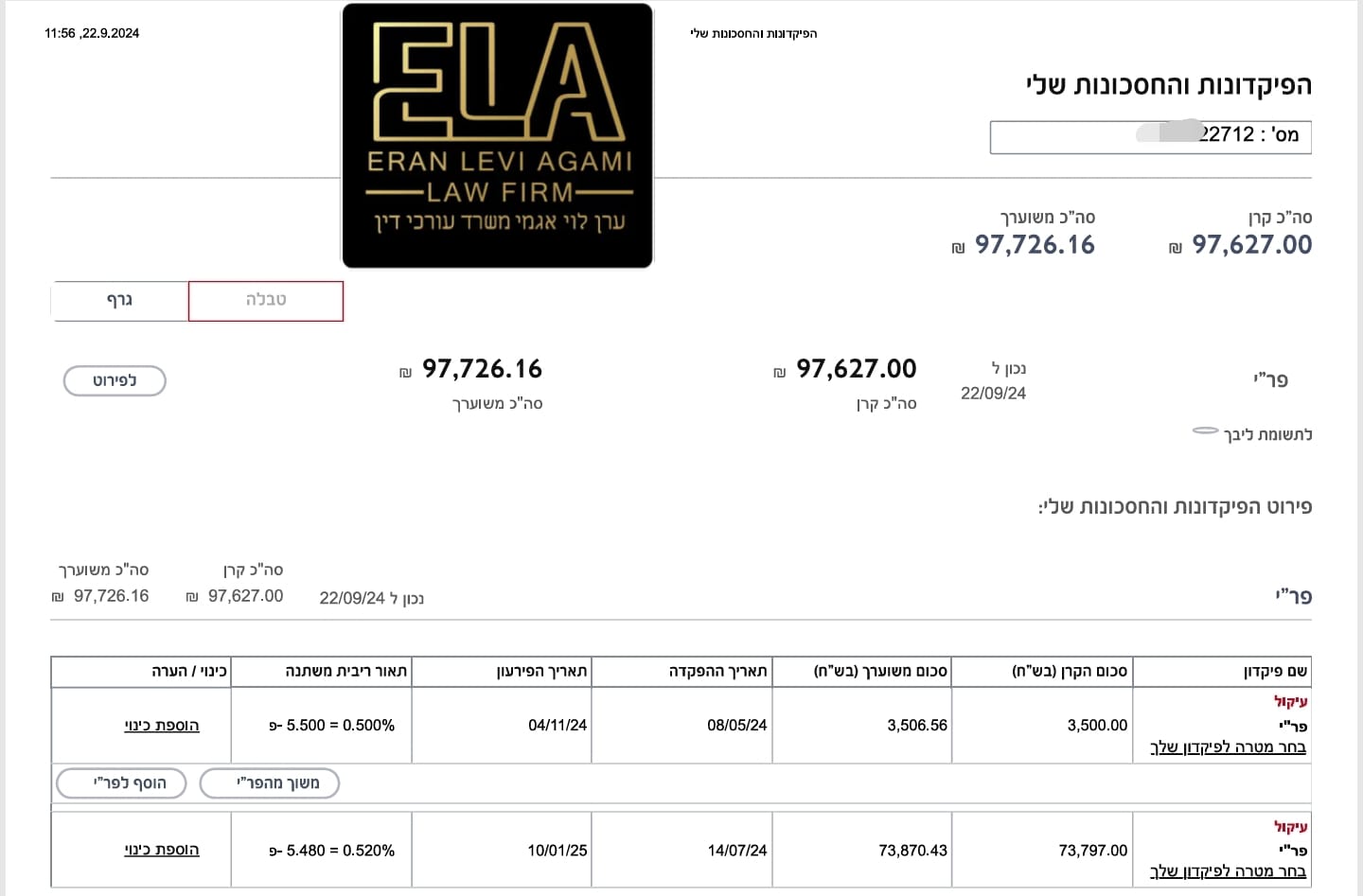Open הוספת כינוי link in the 3,500.00 row

tap(162, 726)
